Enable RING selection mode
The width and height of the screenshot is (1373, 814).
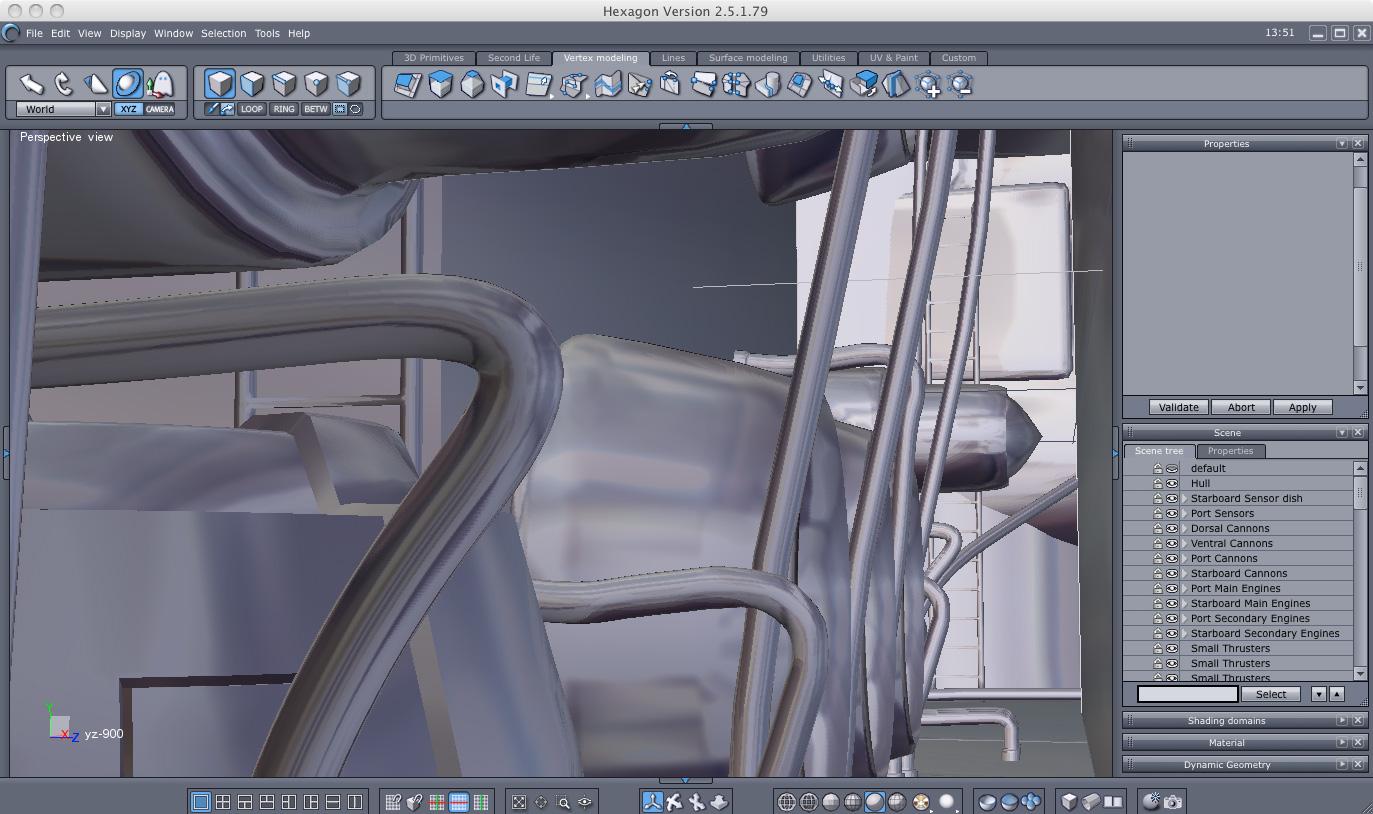[x=284, y=109]
